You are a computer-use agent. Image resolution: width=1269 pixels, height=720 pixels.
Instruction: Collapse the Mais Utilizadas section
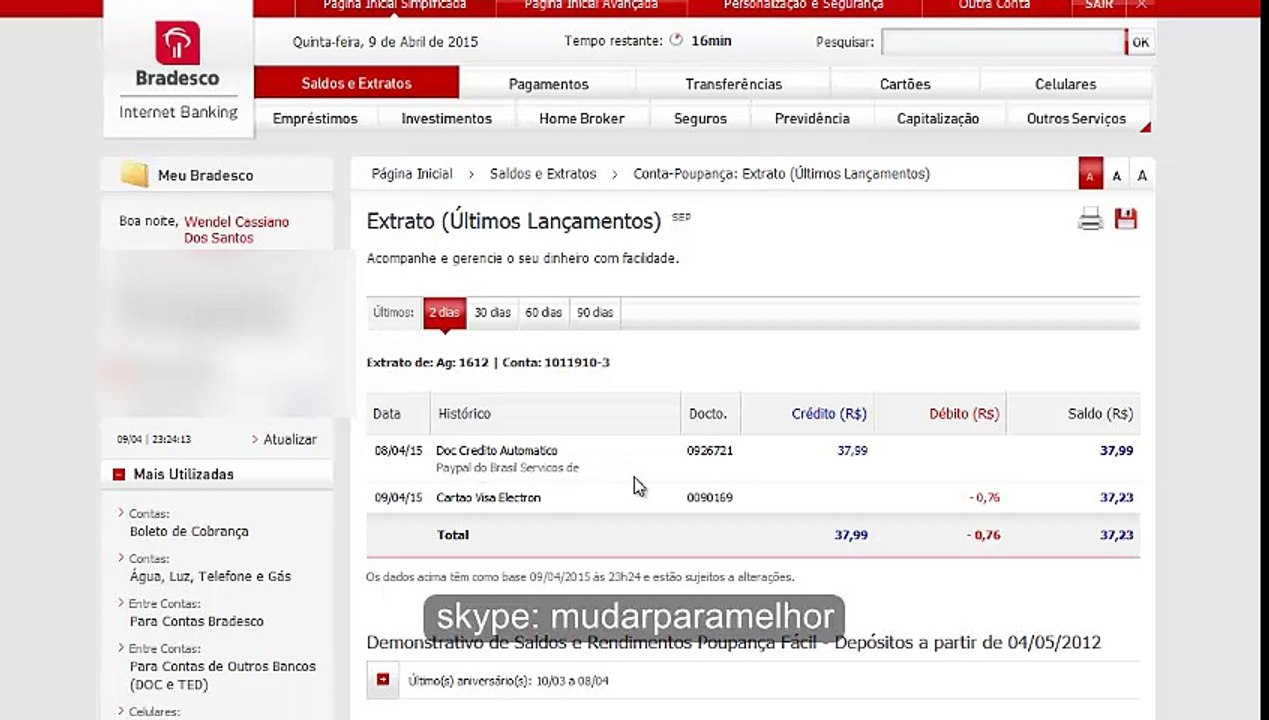119,475
